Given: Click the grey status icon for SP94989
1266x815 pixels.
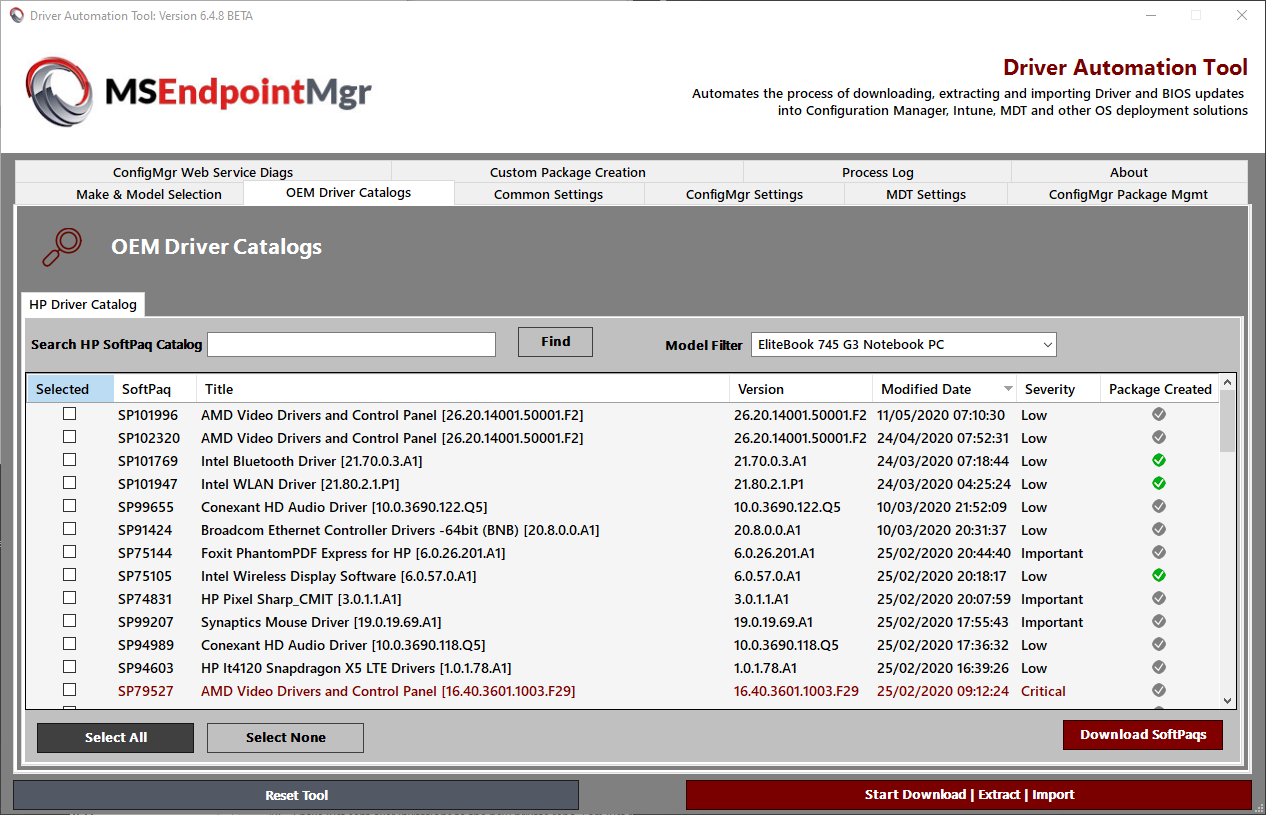Looking at the screenshot, I should [1159, 644].
